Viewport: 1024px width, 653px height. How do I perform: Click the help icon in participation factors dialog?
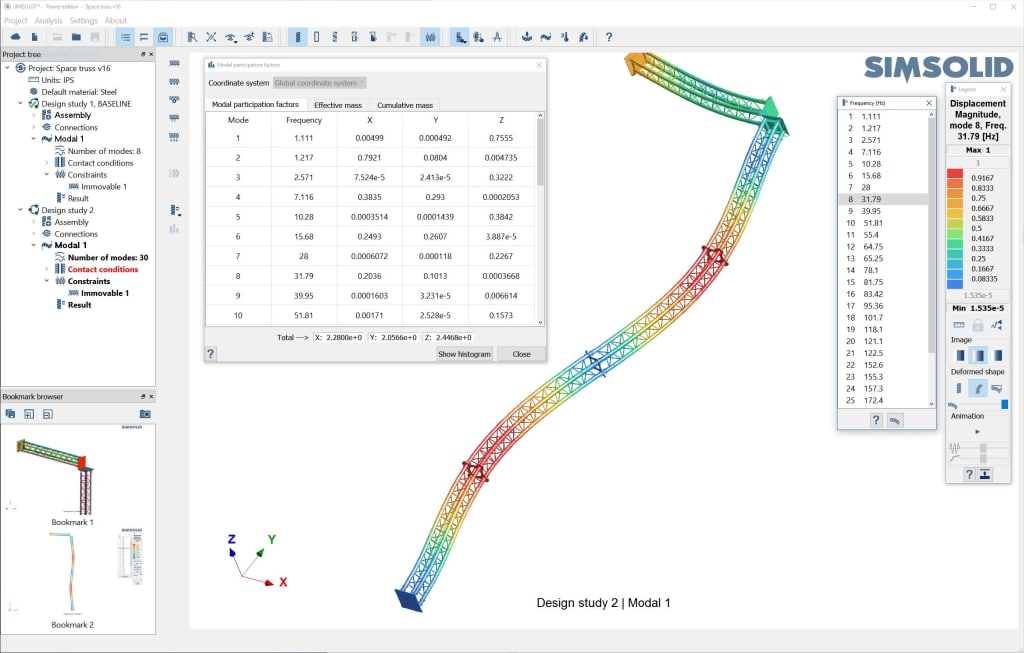tap(210, 354)
